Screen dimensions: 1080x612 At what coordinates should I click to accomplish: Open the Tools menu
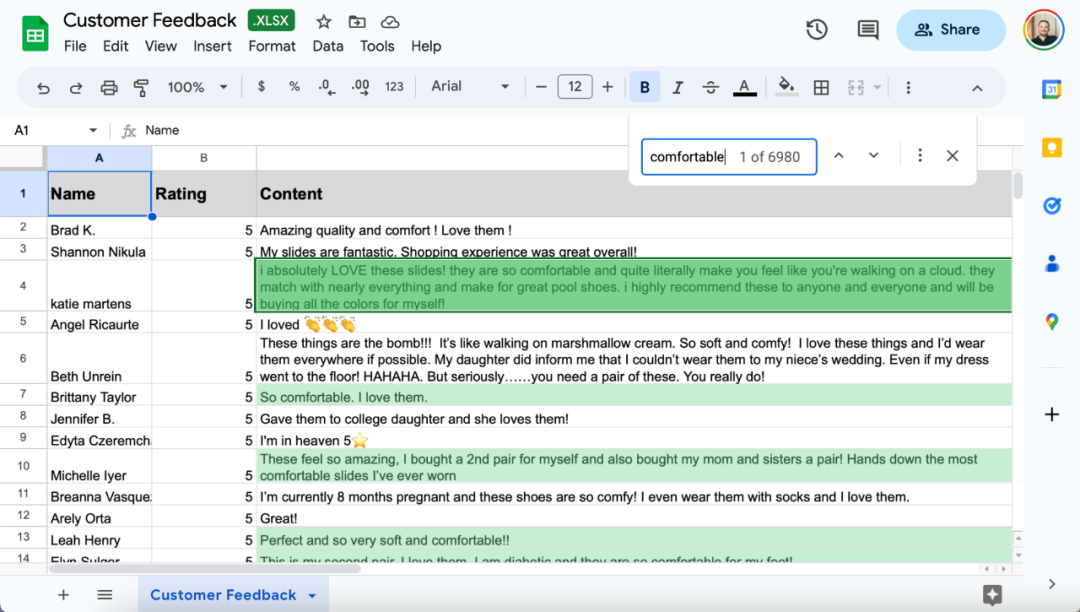click(x=377, y=46)
